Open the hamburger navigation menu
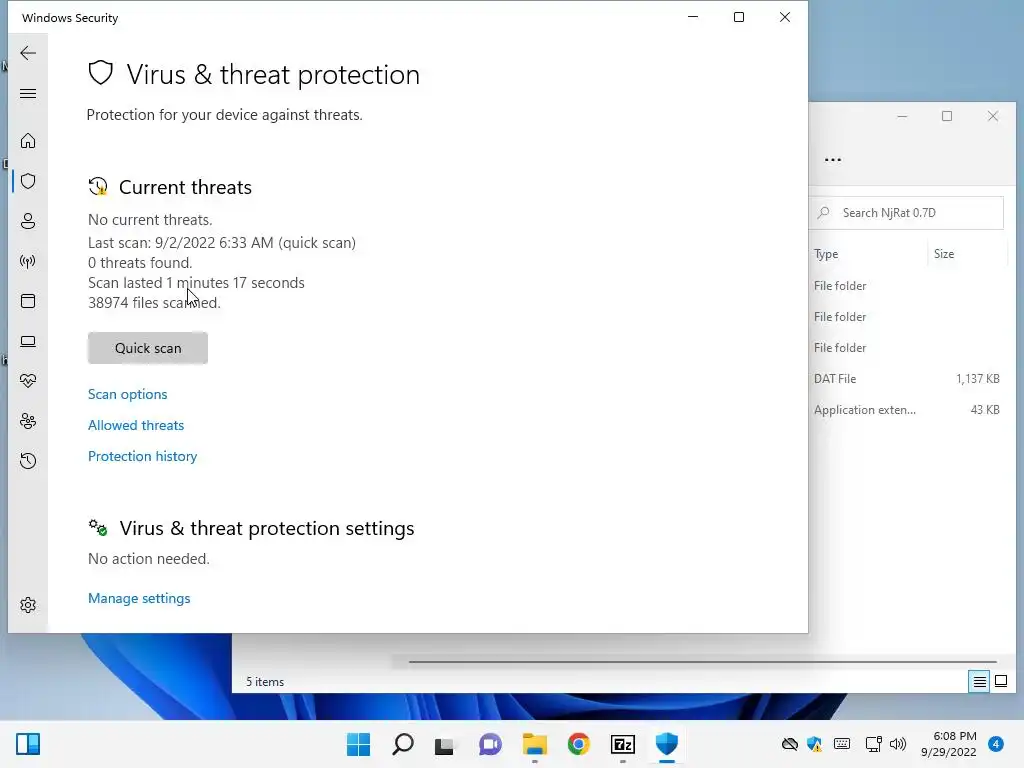 (x=27, y=93)
